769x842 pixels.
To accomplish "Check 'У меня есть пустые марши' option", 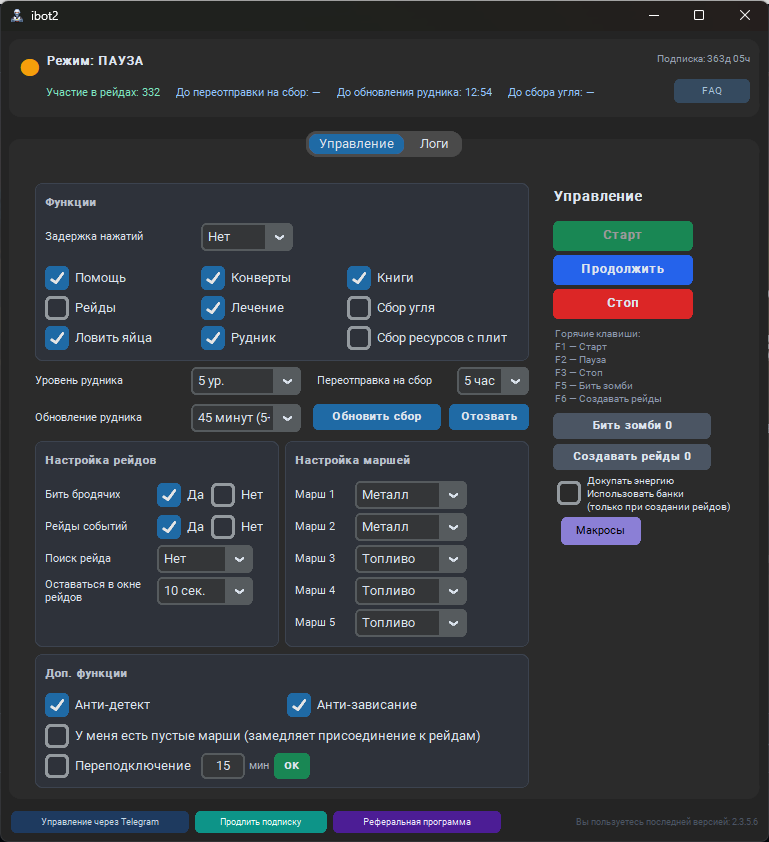I will pos(57,736).
